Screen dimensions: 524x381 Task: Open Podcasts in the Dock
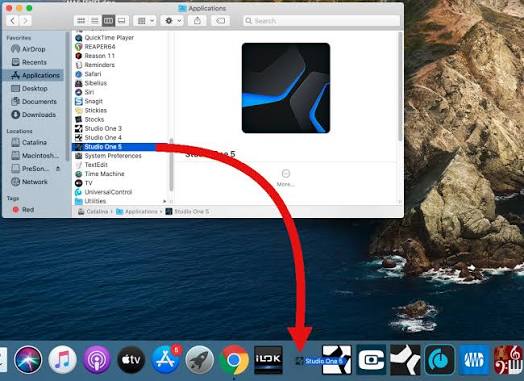97,360
